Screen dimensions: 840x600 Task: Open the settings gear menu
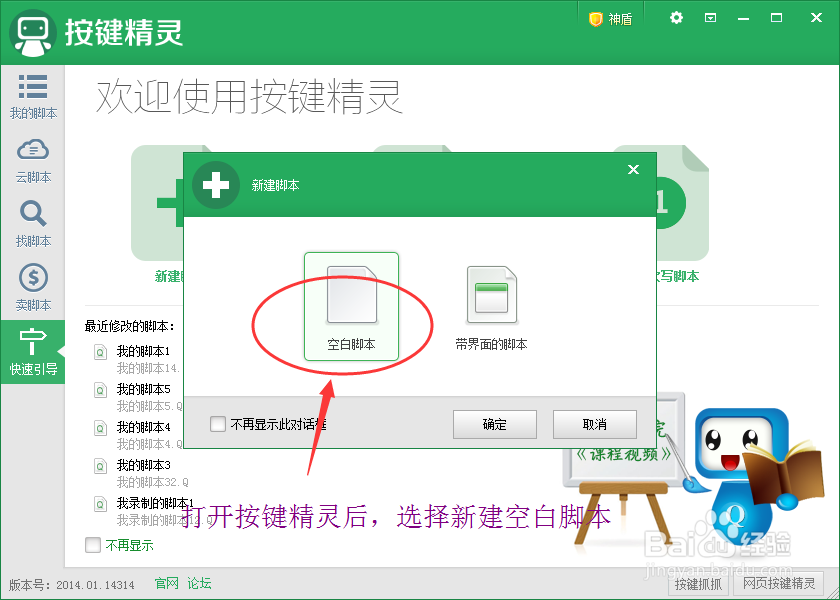coord(676,17)
